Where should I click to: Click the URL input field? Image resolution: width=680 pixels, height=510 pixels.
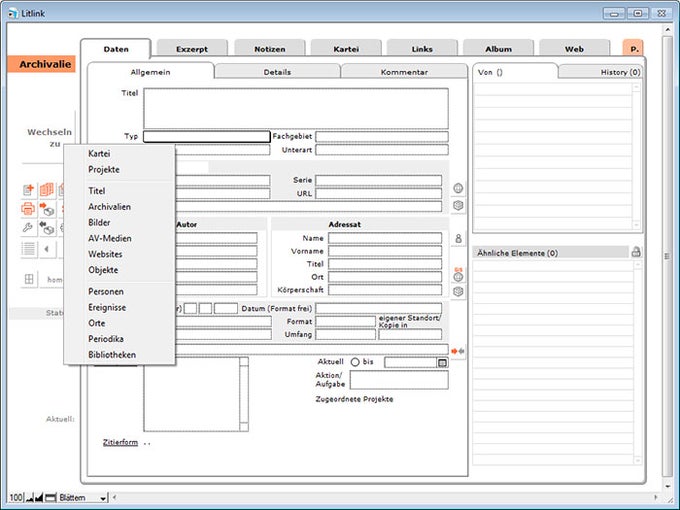coord(379,193)
